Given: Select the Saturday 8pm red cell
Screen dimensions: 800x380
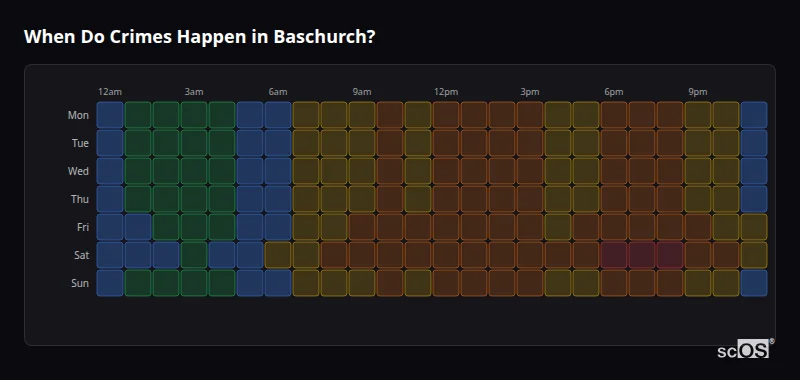Looking at the screenshot, I should (x=670, y=255).
